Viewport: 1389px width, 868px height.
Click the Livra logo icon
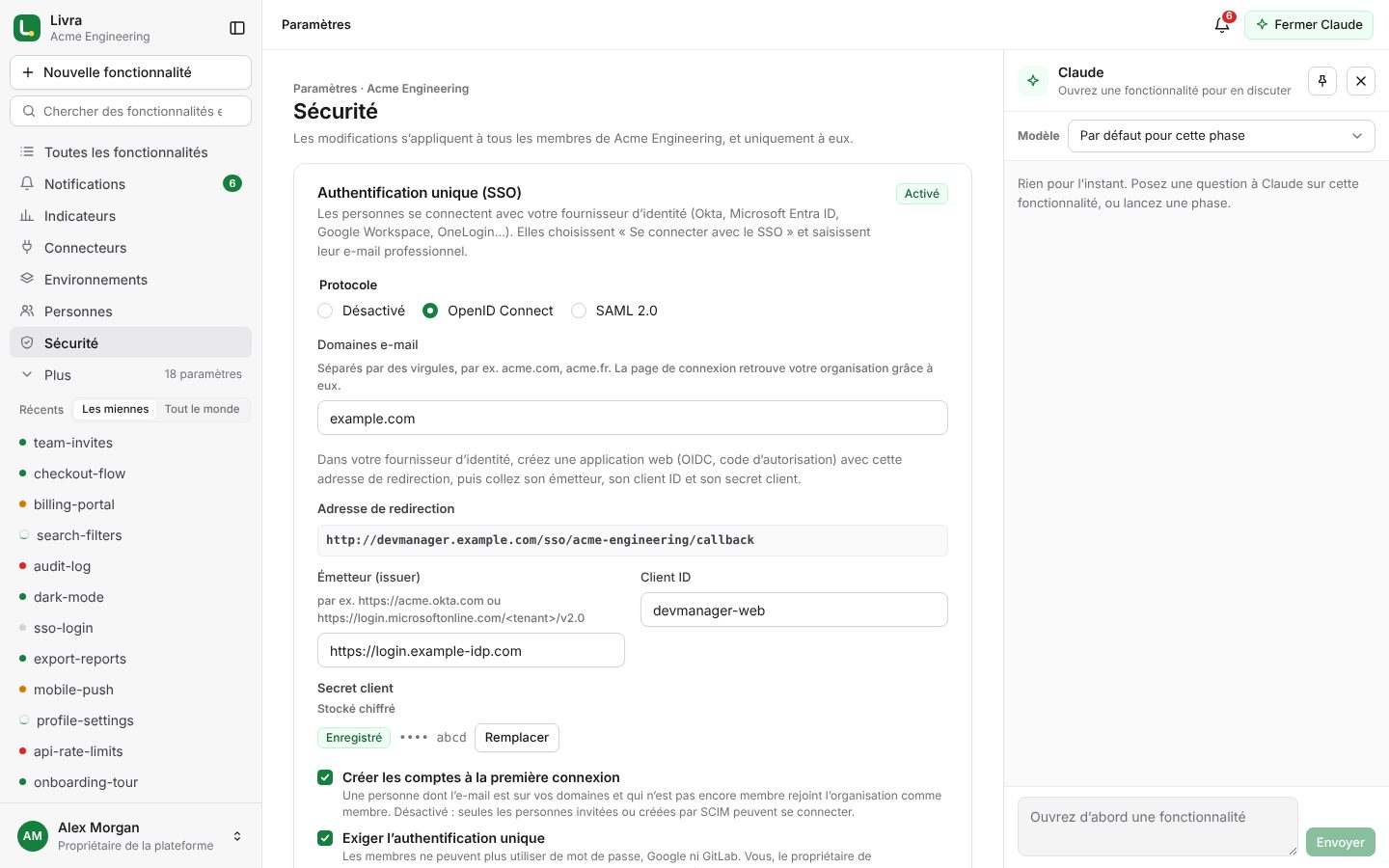point(27,28)
